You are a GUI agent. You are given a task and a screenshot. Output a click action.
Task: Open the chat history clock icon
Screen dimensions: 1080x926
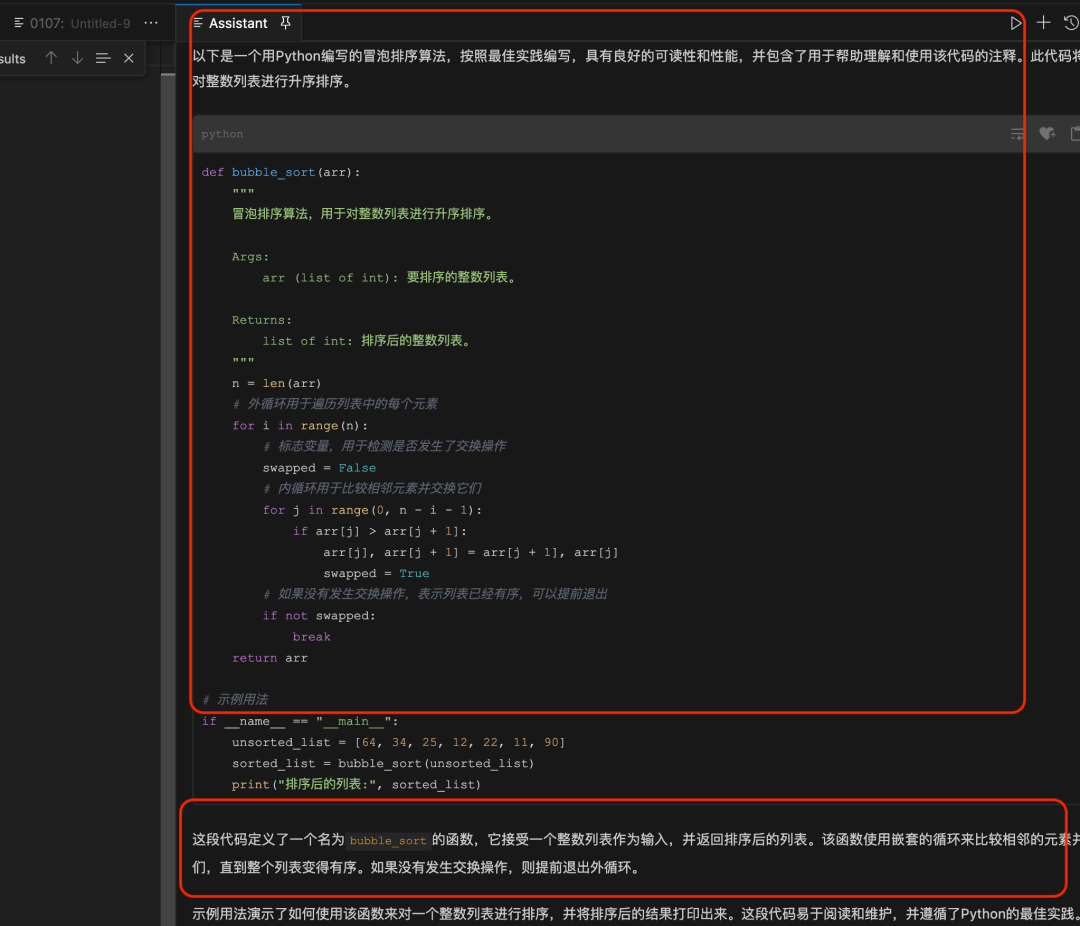click(x=1071, y=23)
